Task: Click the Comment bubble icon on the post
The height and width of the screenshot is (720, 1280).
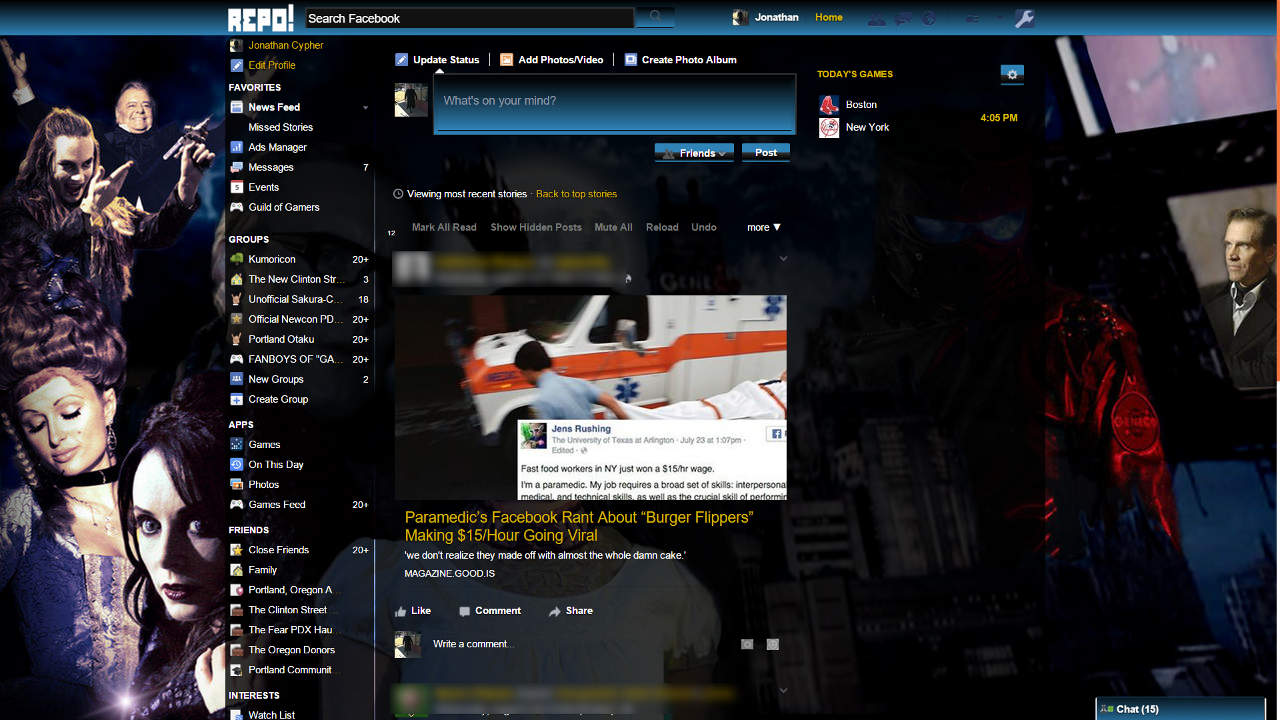Action: 464,611
